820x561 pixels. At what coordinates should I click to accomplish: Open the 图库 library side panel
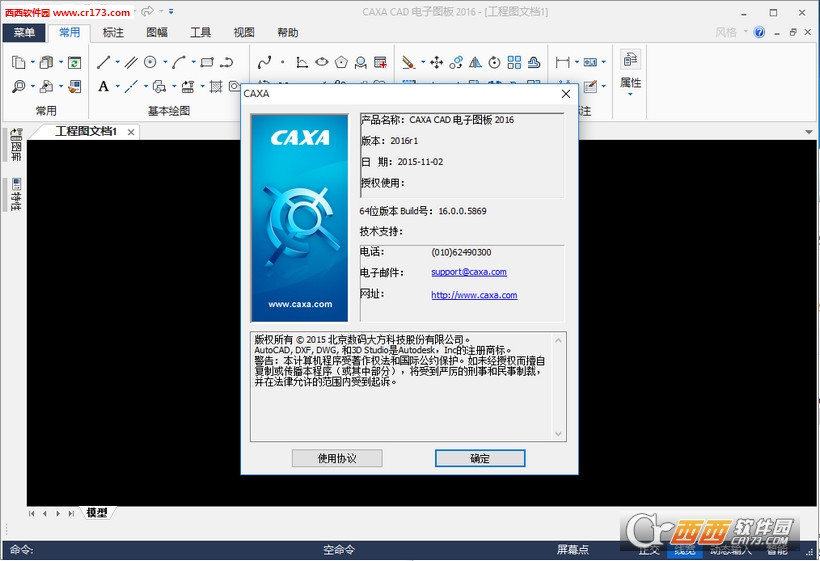click(16, 144)
